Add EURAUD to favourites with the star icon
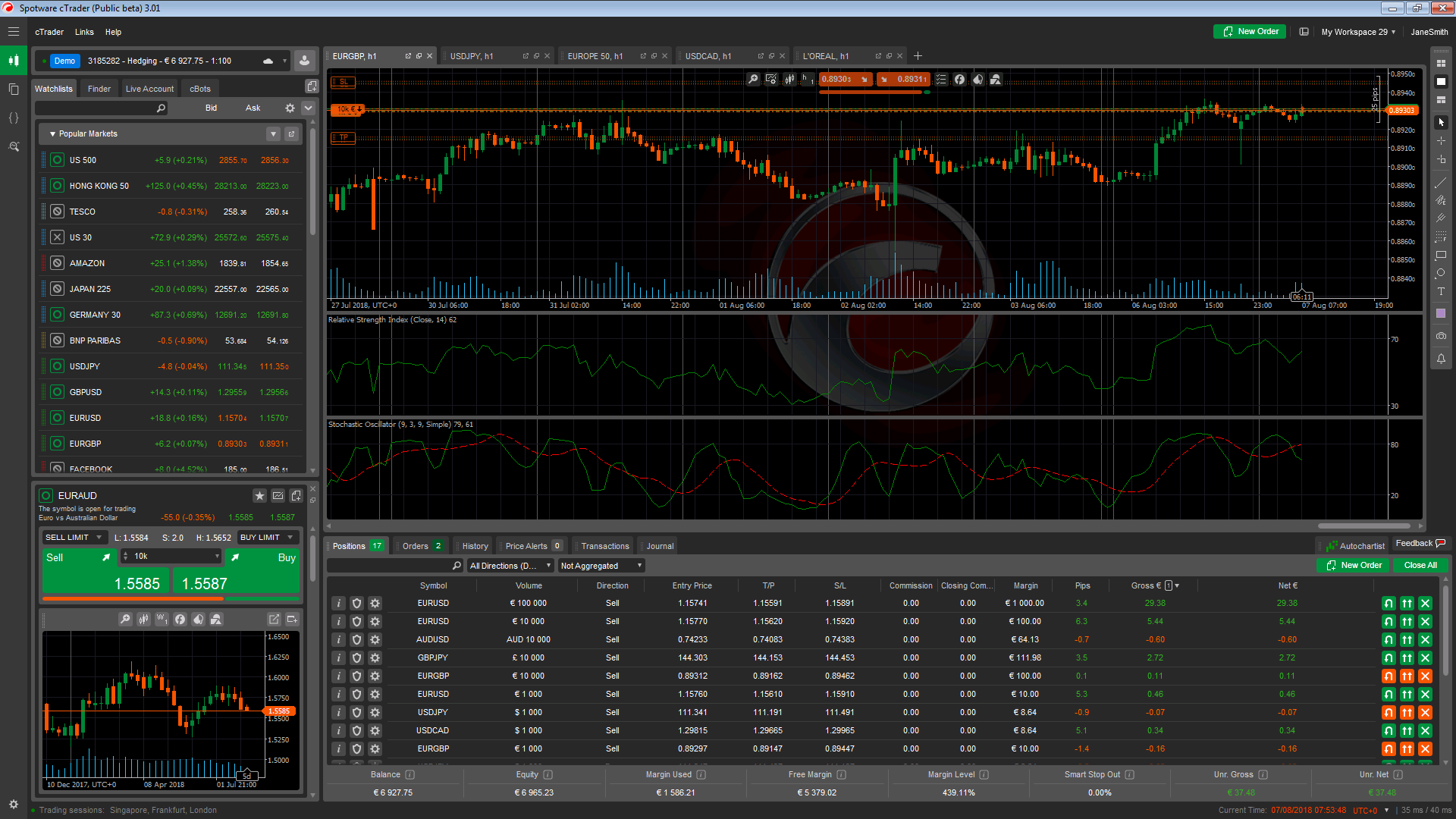This screenshot has height=819, width=1456. click(259, 496)
